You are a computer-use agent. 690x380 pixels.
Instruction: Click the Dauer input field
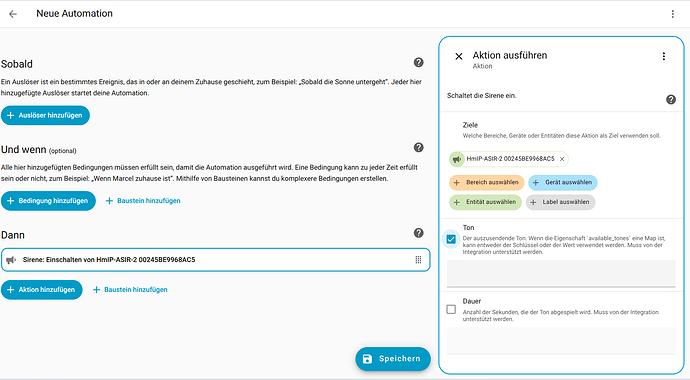pos(561,341)
